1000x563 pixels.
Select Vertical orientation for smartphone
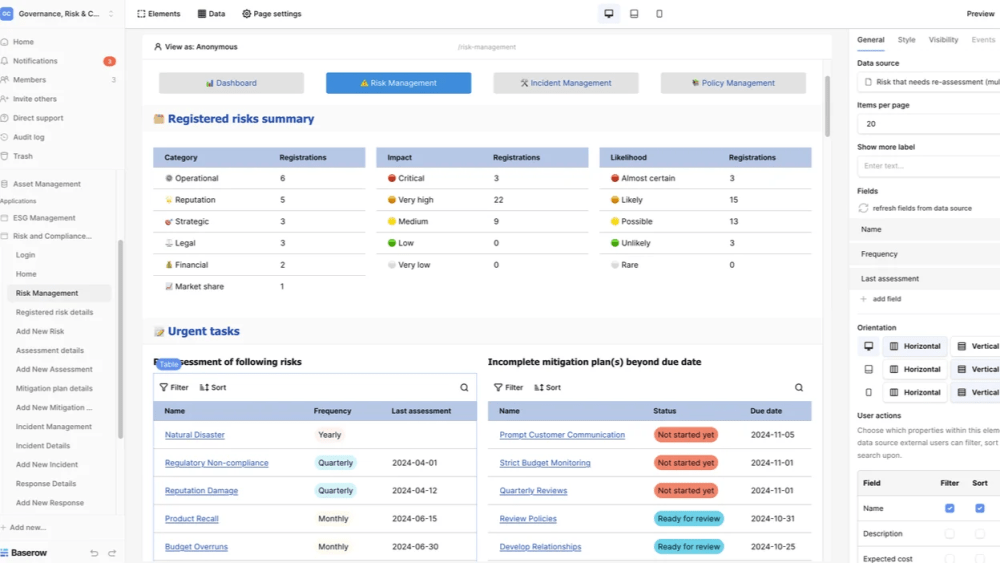tap(977, 392)
